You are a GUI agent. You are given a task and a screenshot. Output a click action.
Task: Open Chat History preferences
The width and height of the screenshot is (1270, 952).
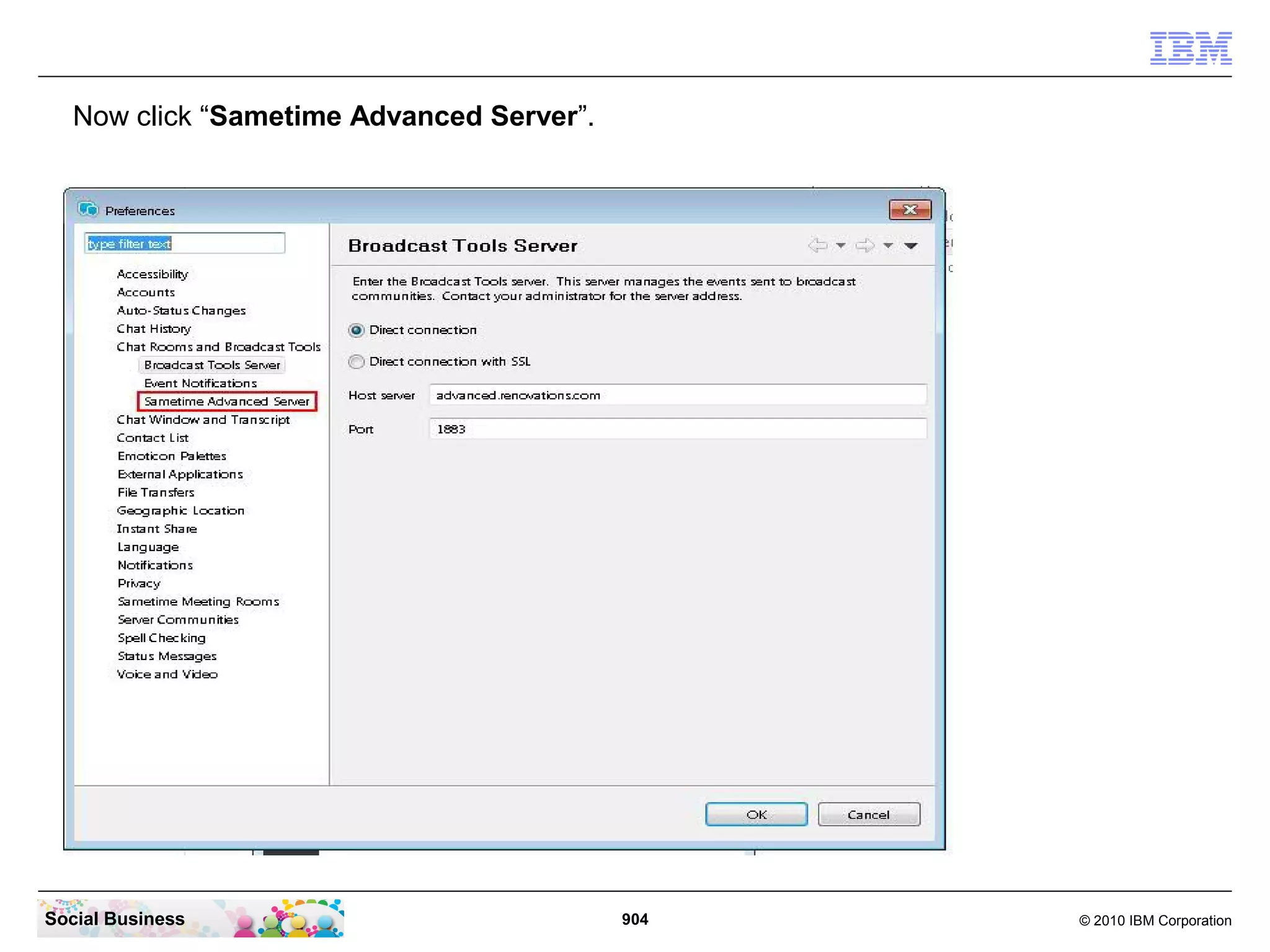(154, 328)
